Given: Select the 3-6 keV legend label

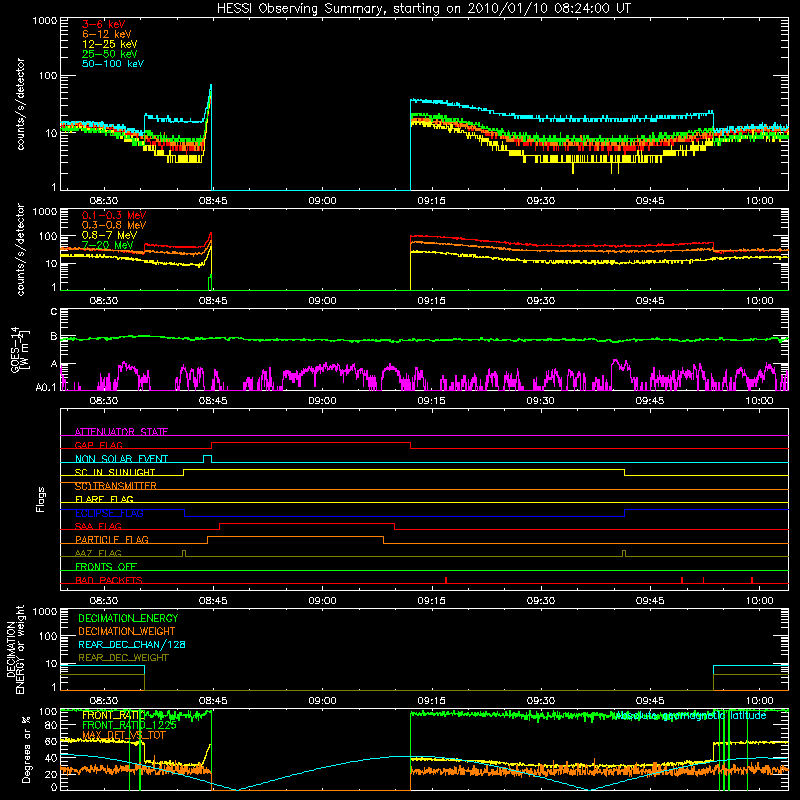Looking at the screenshot, I should [x=104, y=24].
